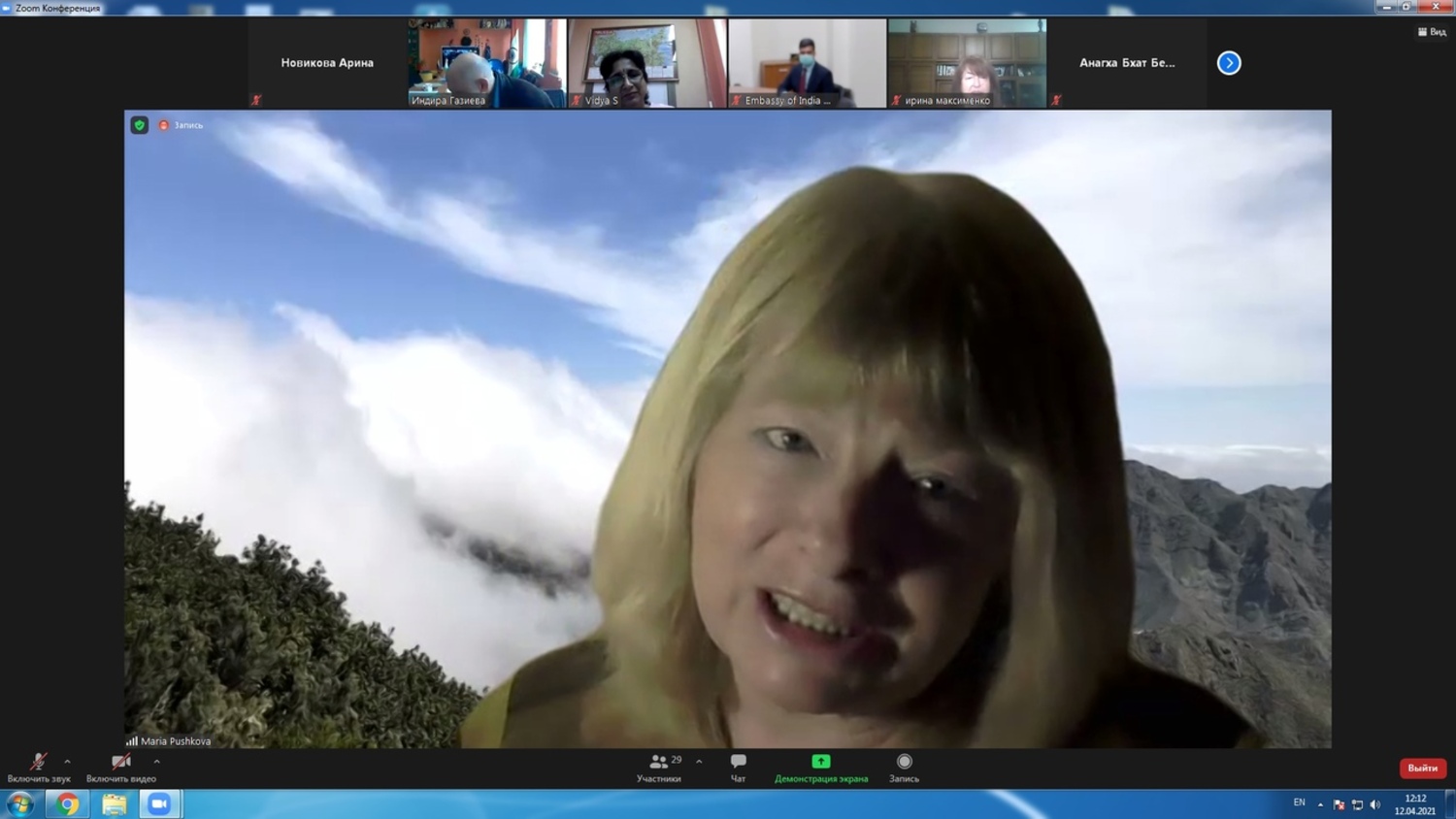Screen dimensions: 1456x819
Task: Expand video options arrow beside camera
Action: tap(156, 762)
